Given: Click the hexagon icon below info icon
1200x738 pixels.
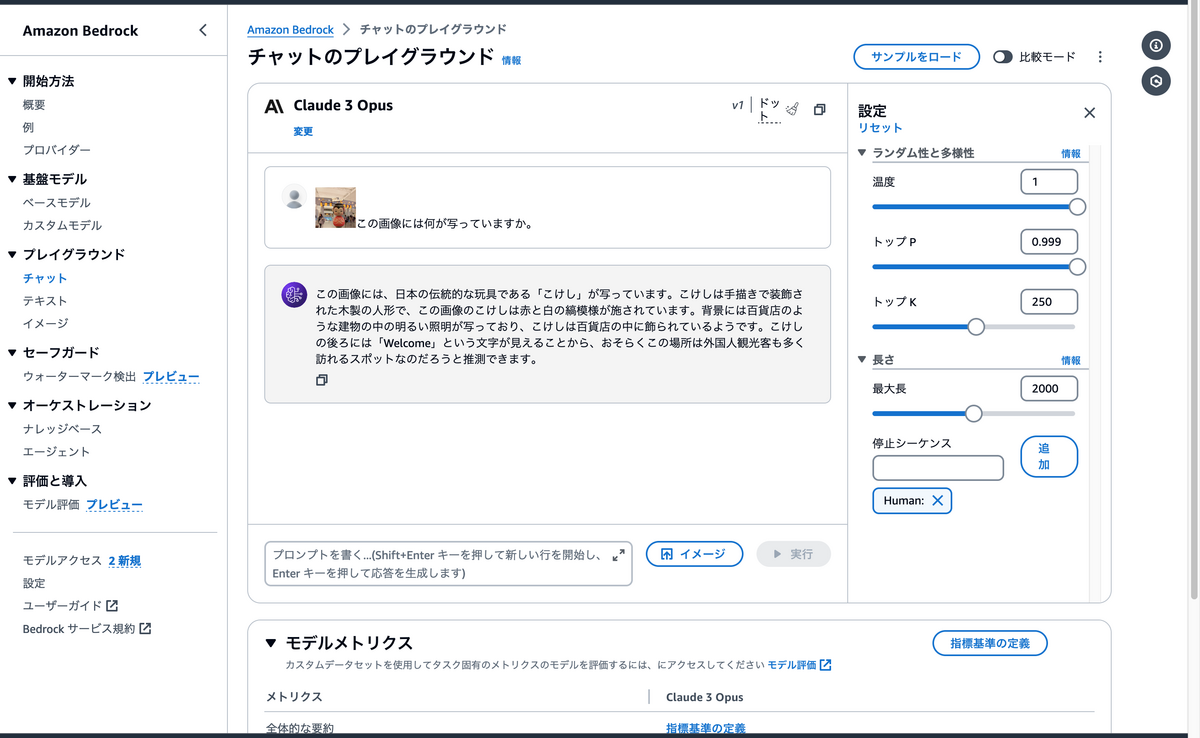Looking at the screenshot, I should [1156, 81].
